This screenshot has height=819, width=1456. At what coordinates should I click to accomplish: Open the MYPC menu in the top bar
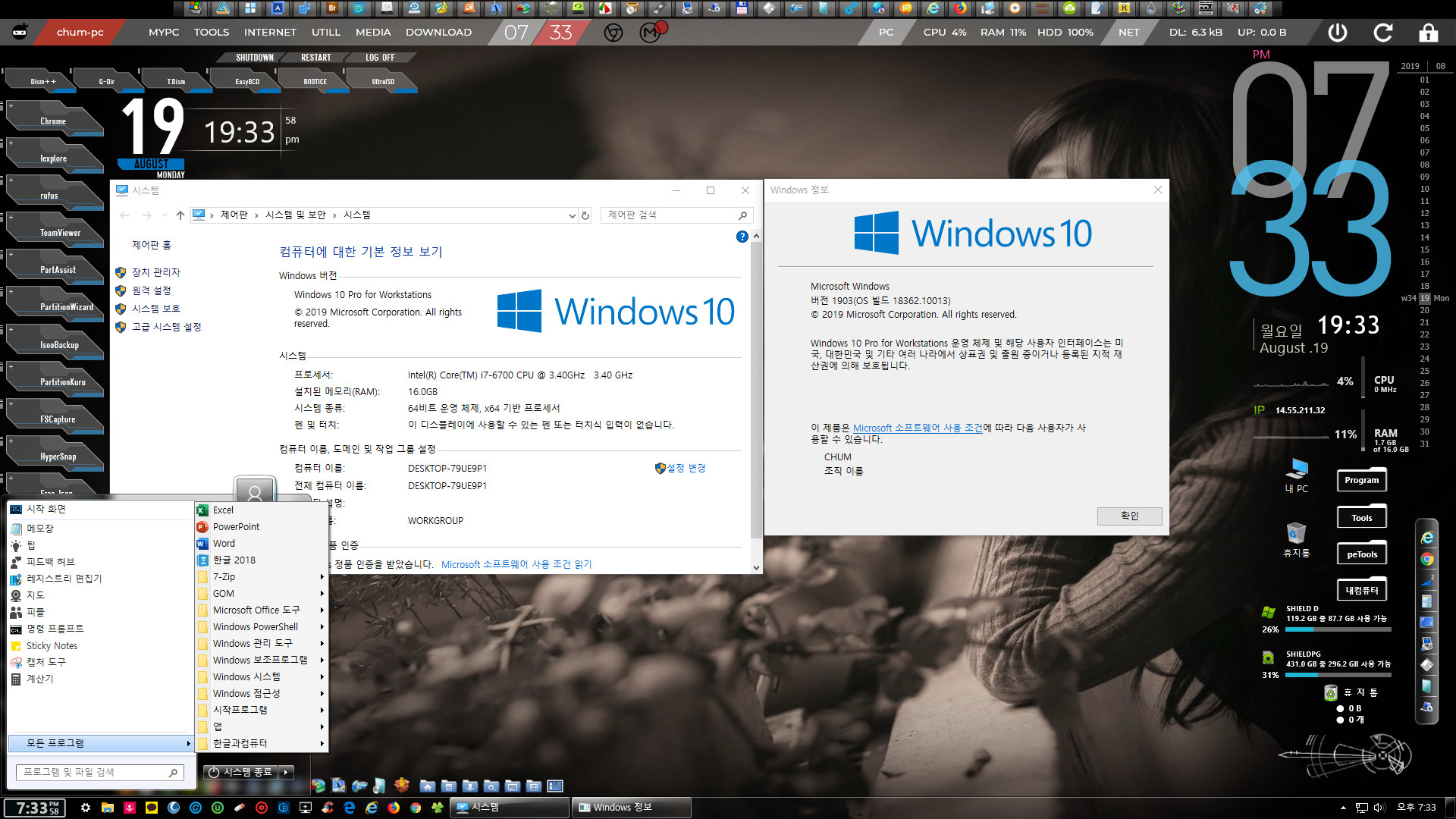164,33
